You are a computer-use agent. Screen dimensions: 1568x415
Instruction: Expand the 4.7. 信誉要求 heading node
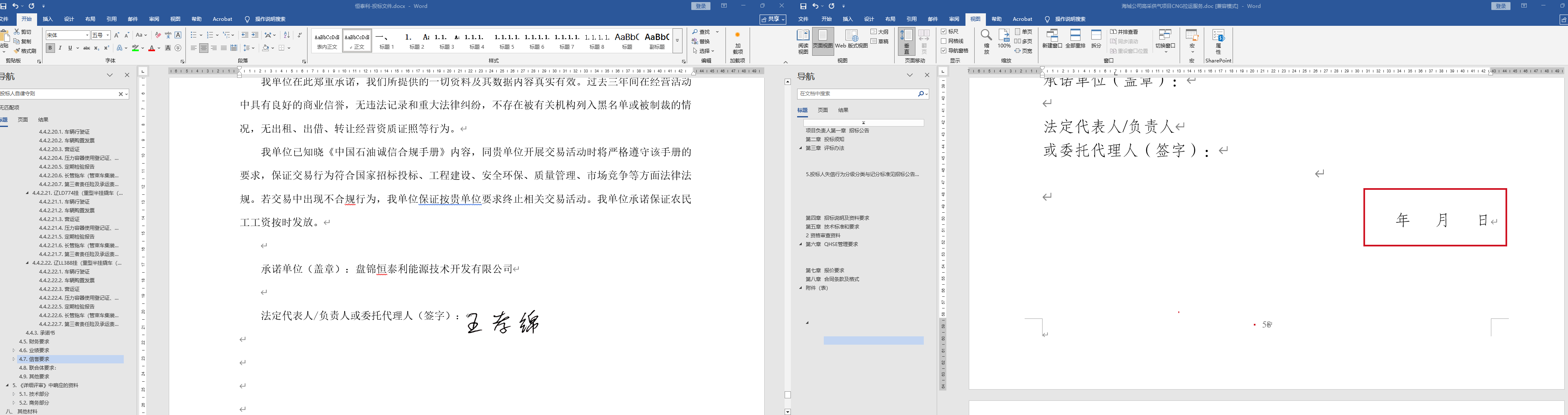(14, 359)
